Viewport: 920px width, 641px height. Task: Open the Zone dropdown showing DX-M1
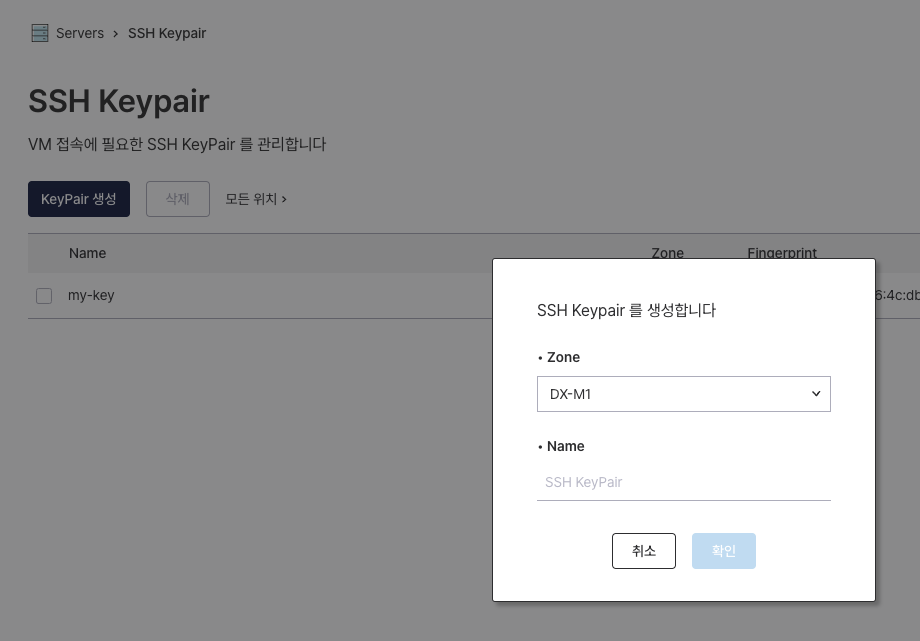tap(684, 393)
